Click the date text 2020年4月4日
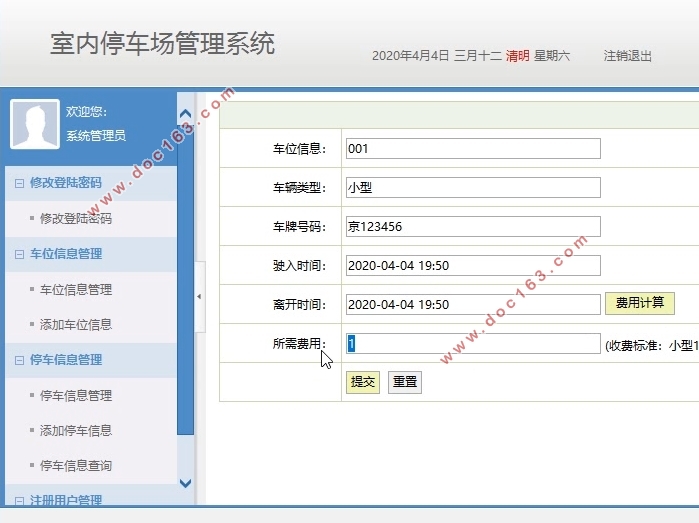This screenshot has height=523, width=699. click(411, 56)
